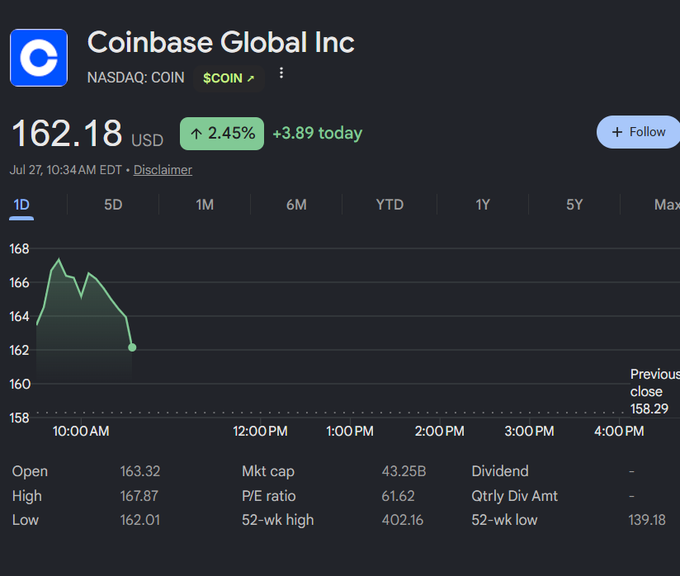
Task: Open the Disclaimer link
Action: click(x=163, y=170)
